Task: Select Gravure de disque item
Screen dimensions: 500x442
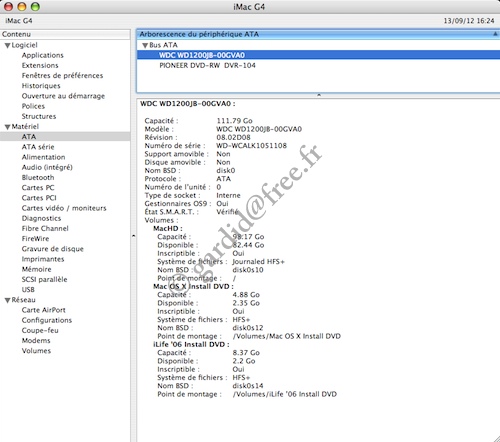Action: [53, 249]
